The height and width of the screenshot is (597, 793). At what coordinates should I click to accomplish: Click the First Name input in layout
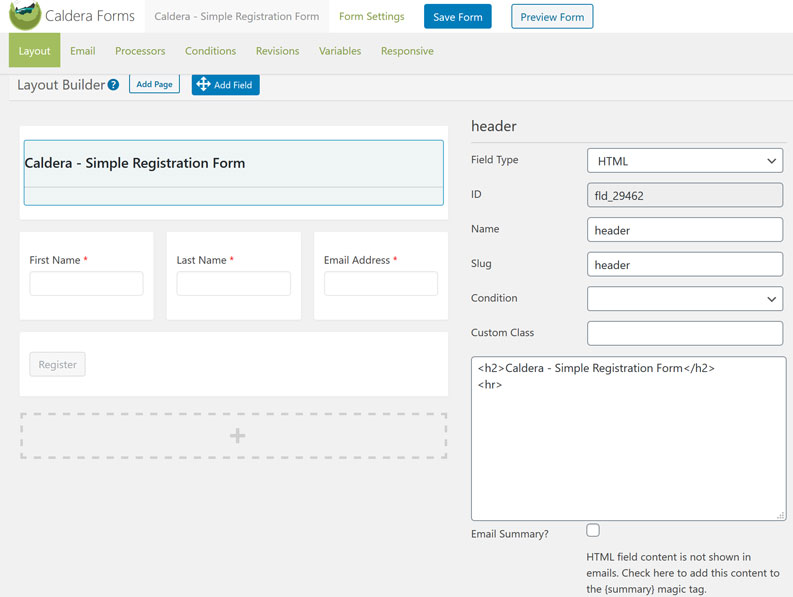point(86,283)
